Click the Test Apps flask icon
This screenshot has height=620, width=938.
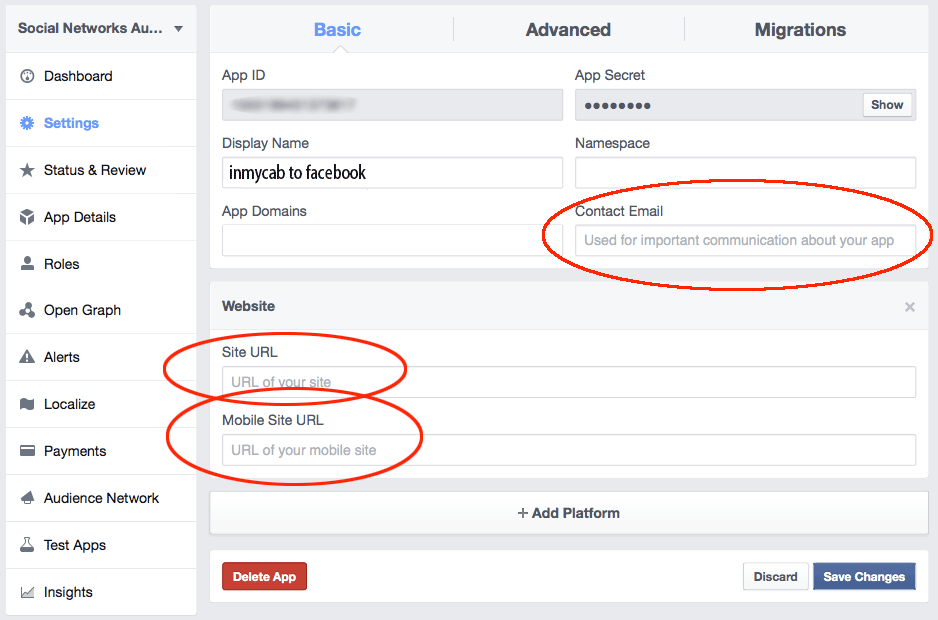click(x=27, y=545)
